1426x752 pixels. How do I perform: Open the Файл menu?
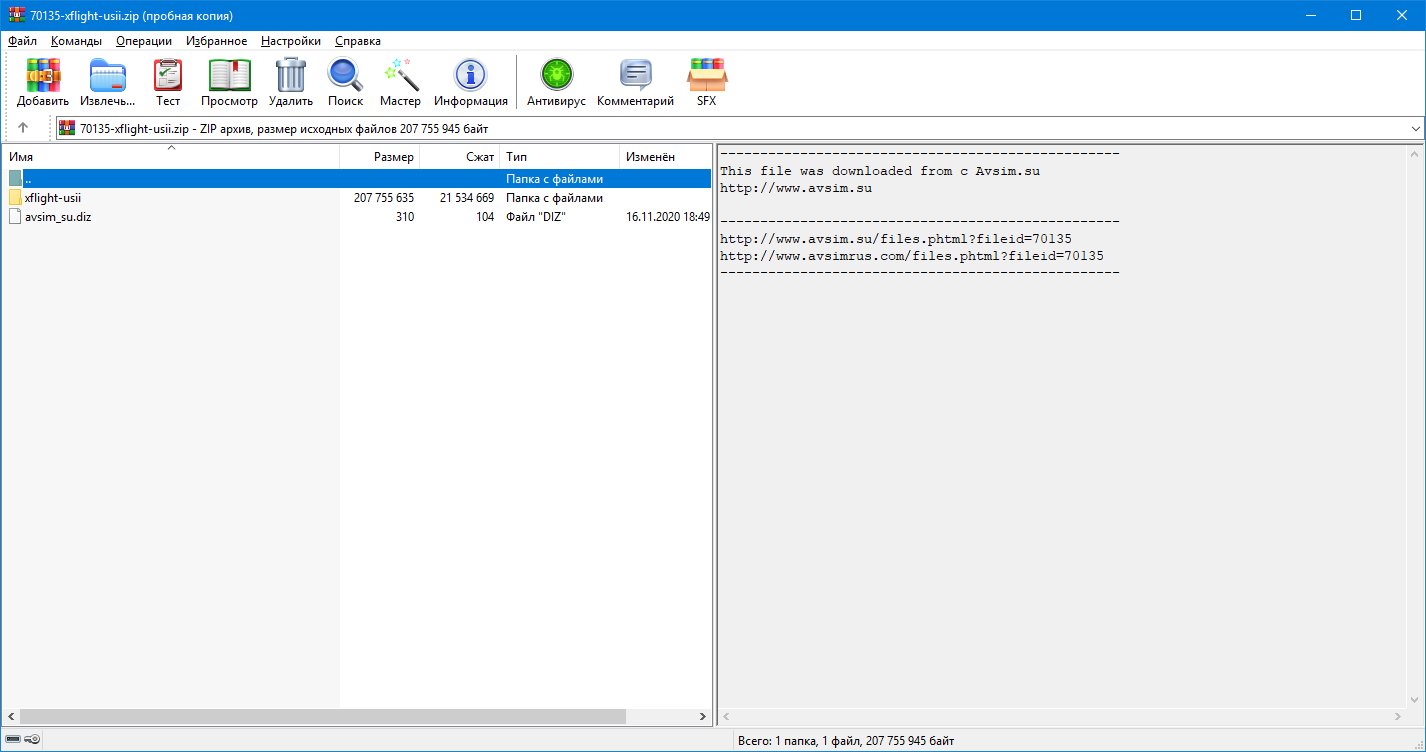(22, 41)
